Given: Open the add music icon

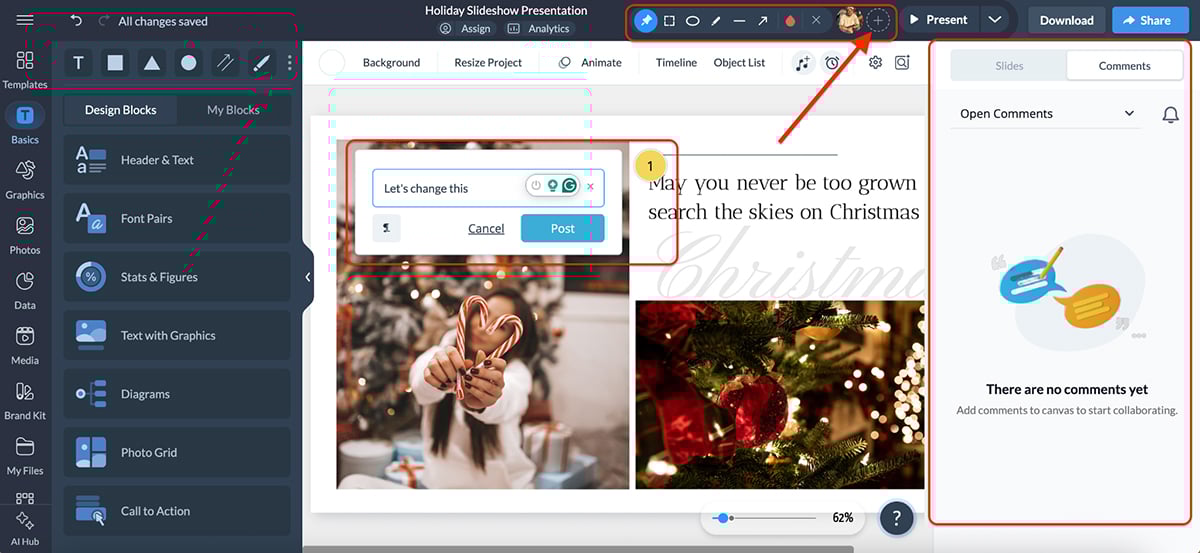Looking at the screenshot, I should pos(803,62).
